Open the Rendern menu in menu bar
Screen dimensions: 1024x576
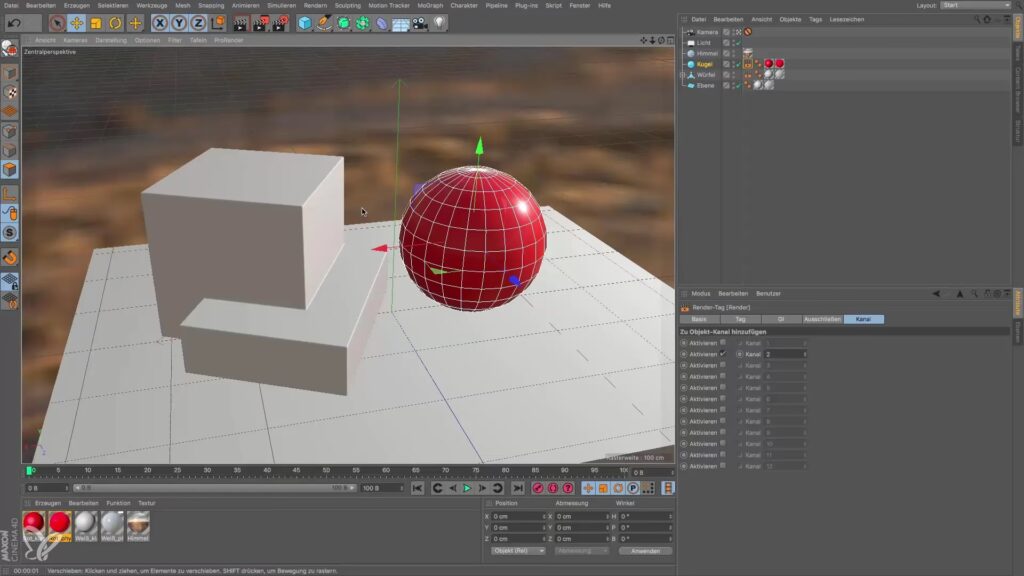(x=315, y=5)
